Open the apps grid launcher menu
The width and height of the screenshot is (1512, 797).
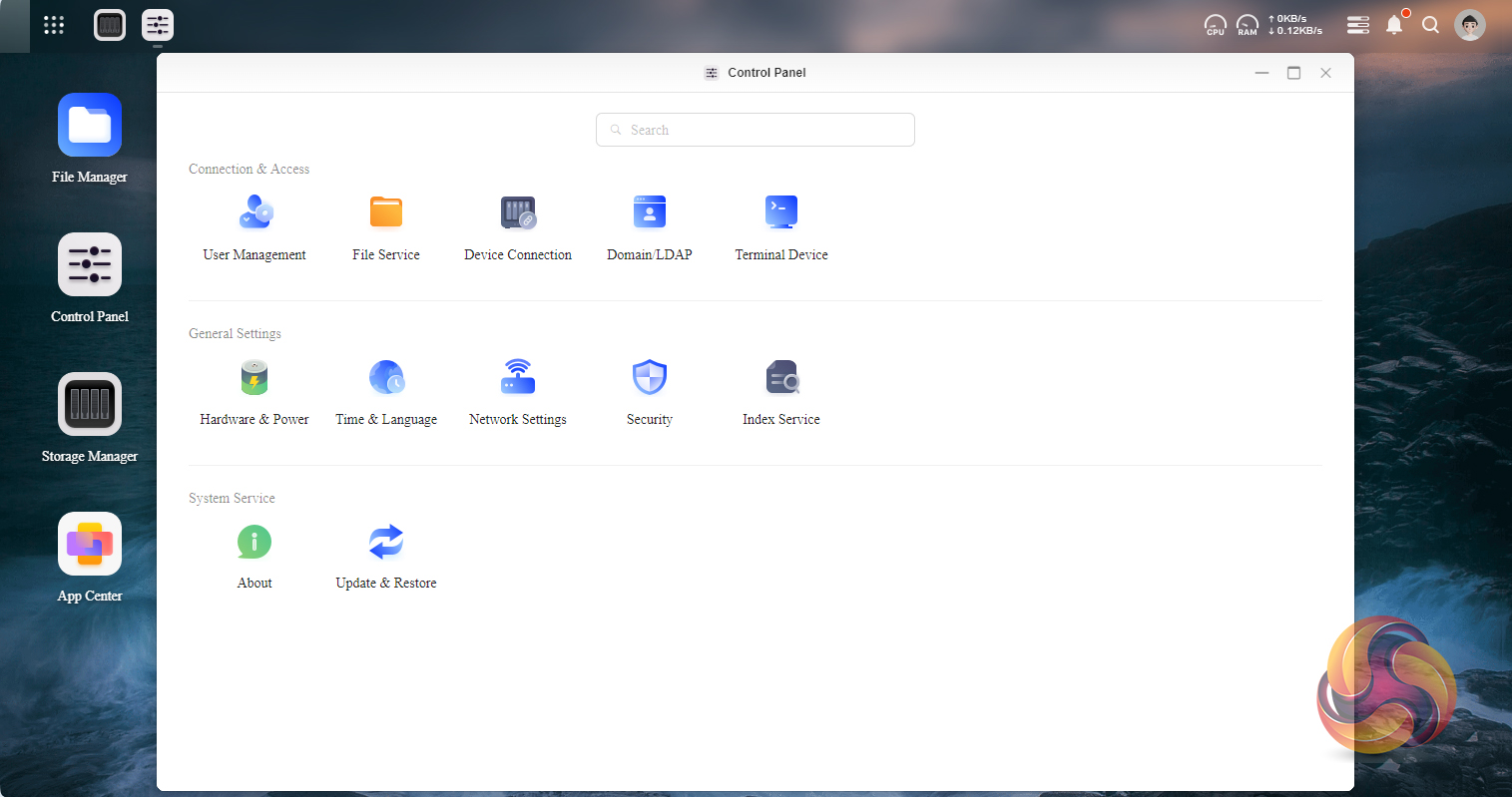coord(54,25)
